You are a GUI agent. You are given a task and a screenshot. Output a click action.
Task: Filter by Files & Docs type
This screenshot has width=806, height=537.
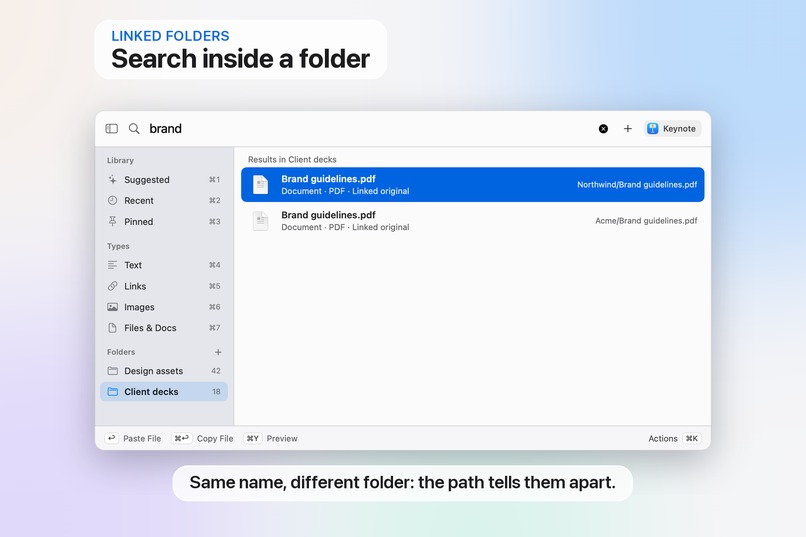click(x=164, y=328)
